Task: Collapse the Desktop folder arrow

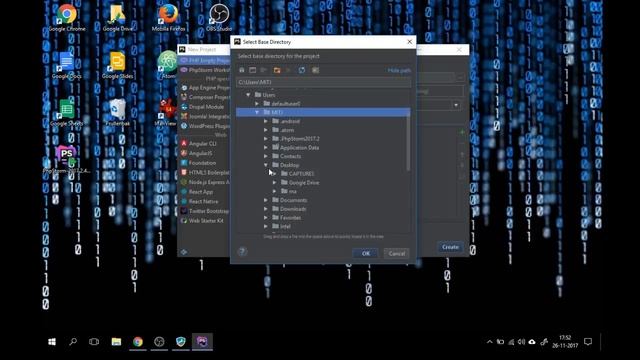Action: coord(266,165)
